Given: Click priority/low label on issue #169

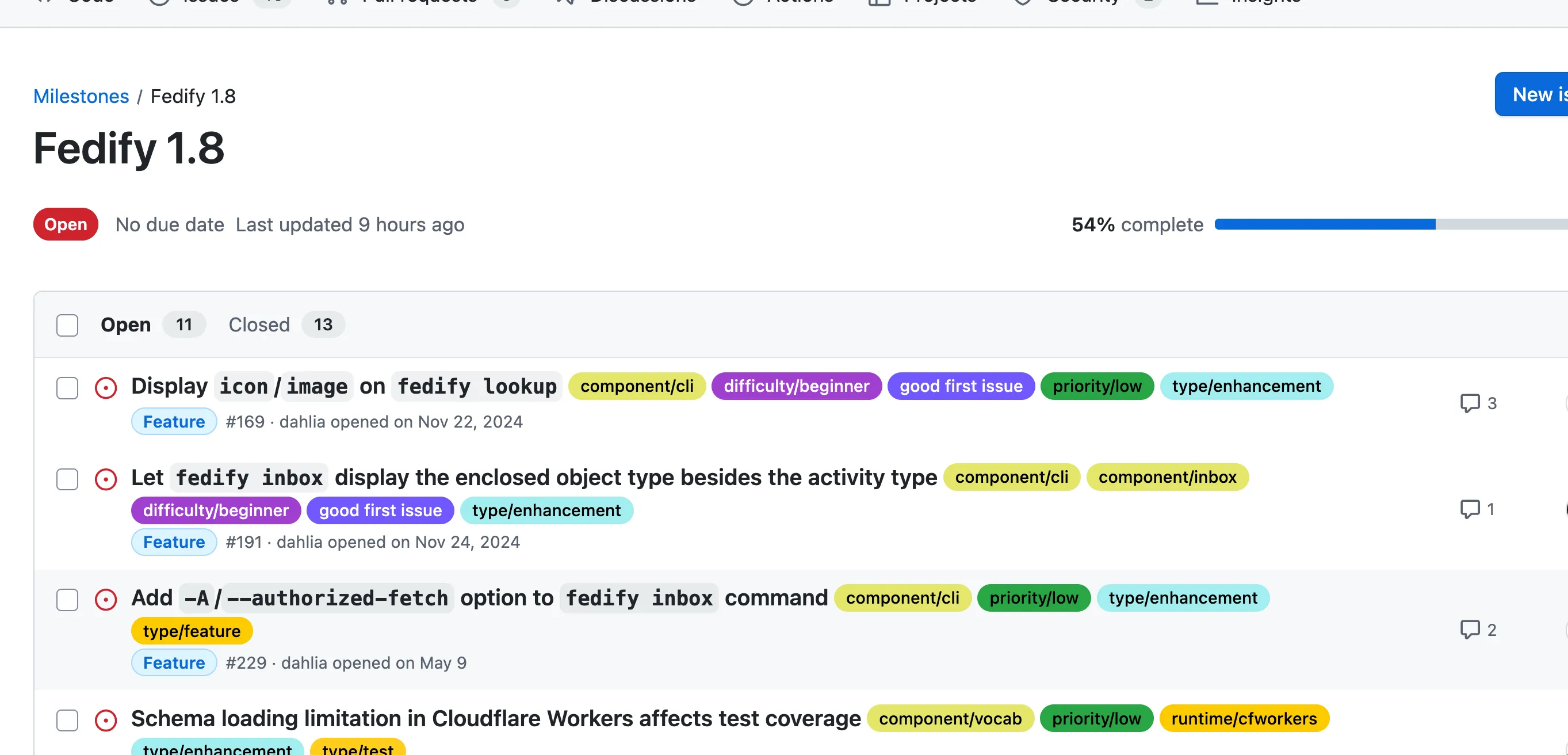Looking at the screenshot, I should [1097, 386].
